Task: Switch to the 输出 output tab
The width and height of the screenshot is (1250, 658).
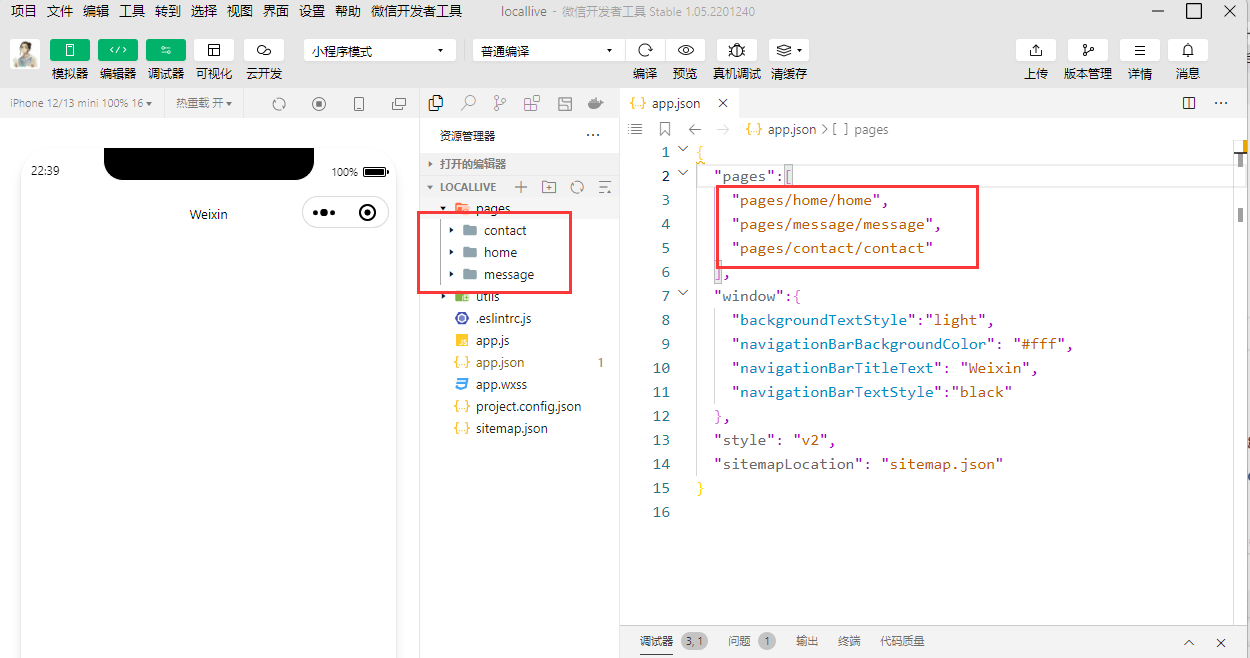Action: click(x=807, y=641)
